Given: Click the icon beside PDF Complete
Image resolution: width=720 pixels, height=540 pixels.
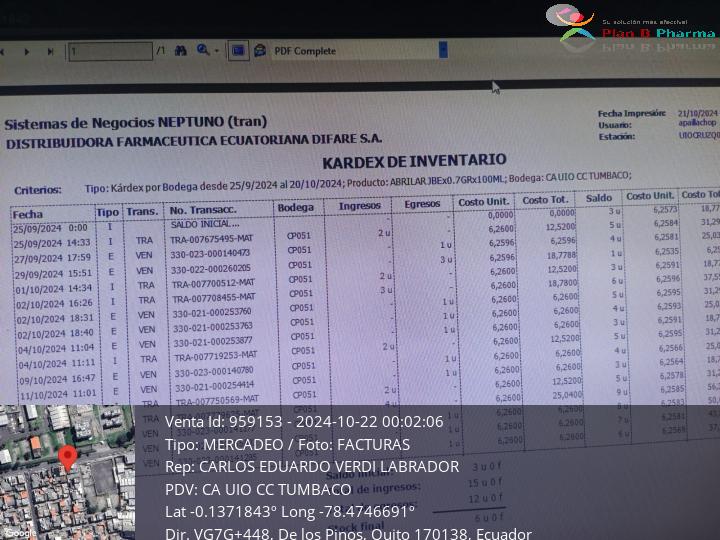Looking at the screenshot, I should (260, 50).
